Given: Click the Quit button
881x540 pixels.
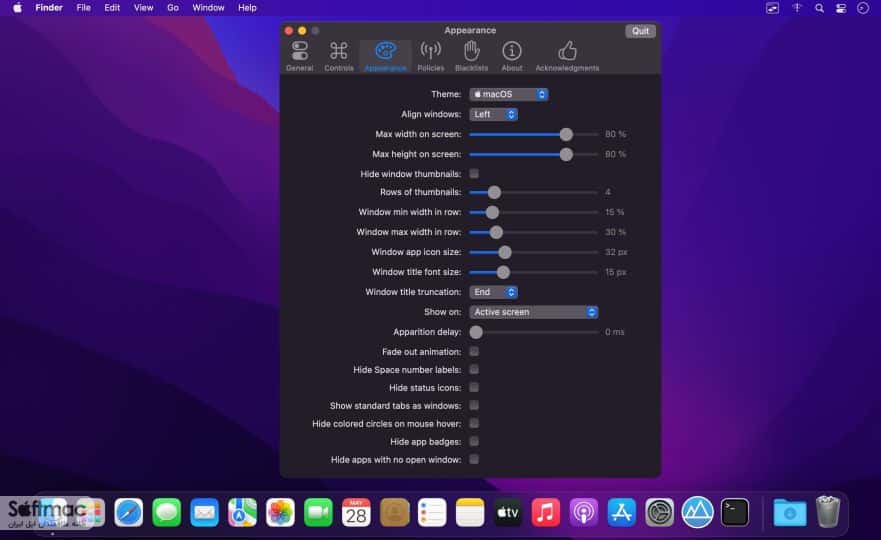Looking at the screenshot, I should [x=640, y=31].
